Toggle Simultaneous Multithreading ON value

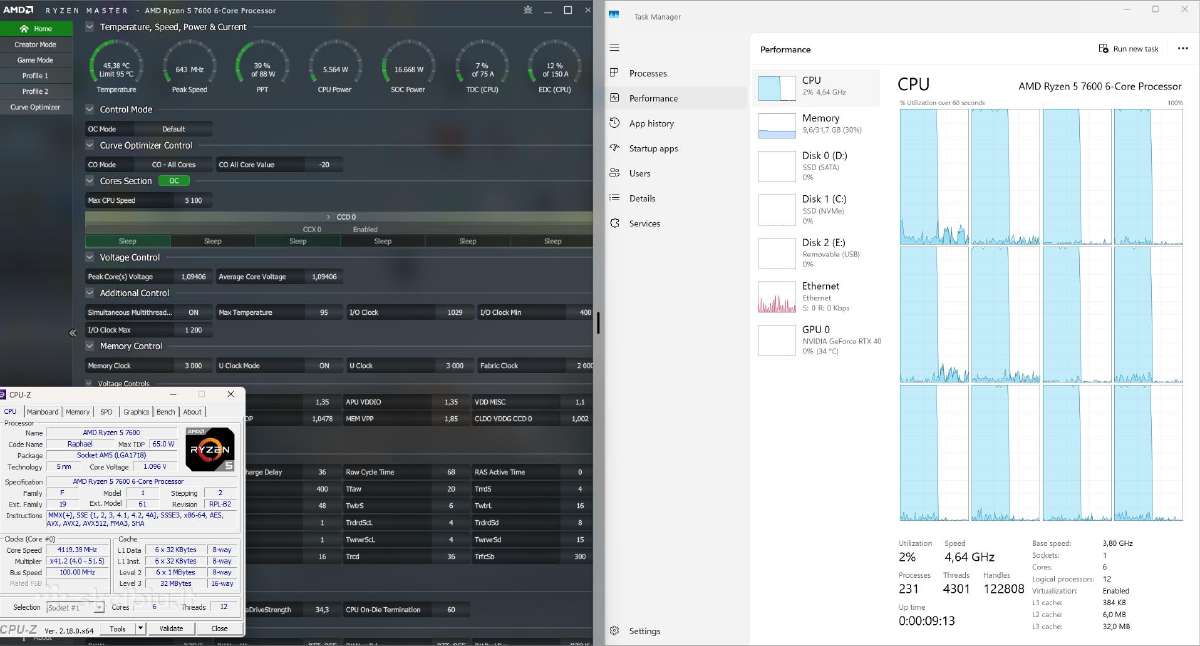[193, 312]
